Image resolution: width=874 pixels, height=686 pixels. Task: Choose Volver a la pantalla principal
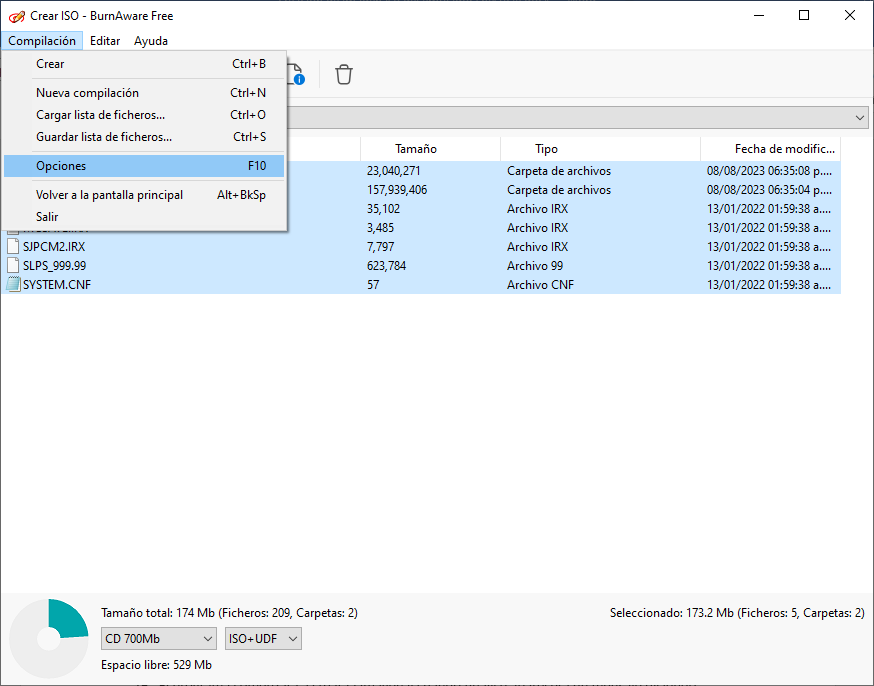pyautogui.click(x=144, y=194)
